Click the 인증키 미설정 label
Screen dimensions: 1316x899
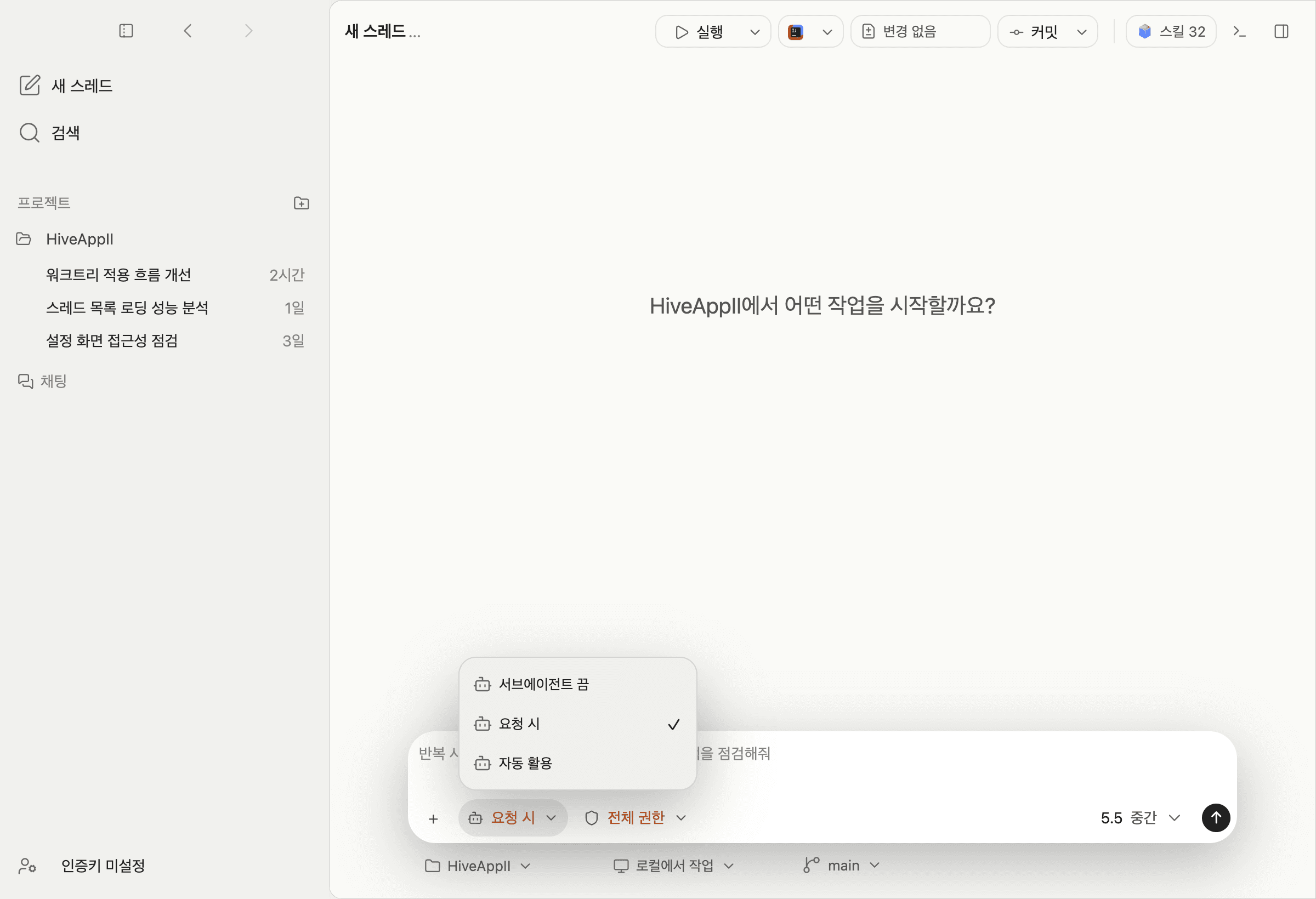click(103, 866)
